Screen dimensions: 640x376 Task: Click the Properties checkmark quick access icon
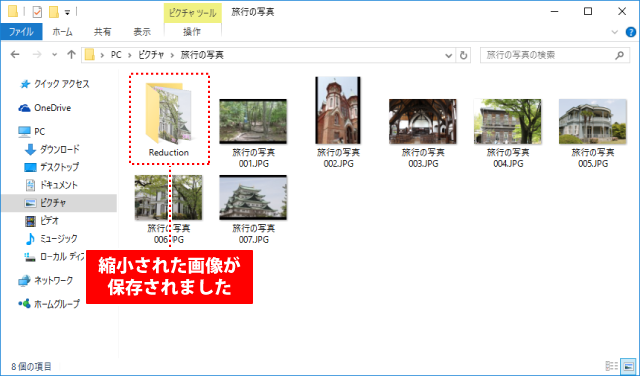[x=37, y=12]
